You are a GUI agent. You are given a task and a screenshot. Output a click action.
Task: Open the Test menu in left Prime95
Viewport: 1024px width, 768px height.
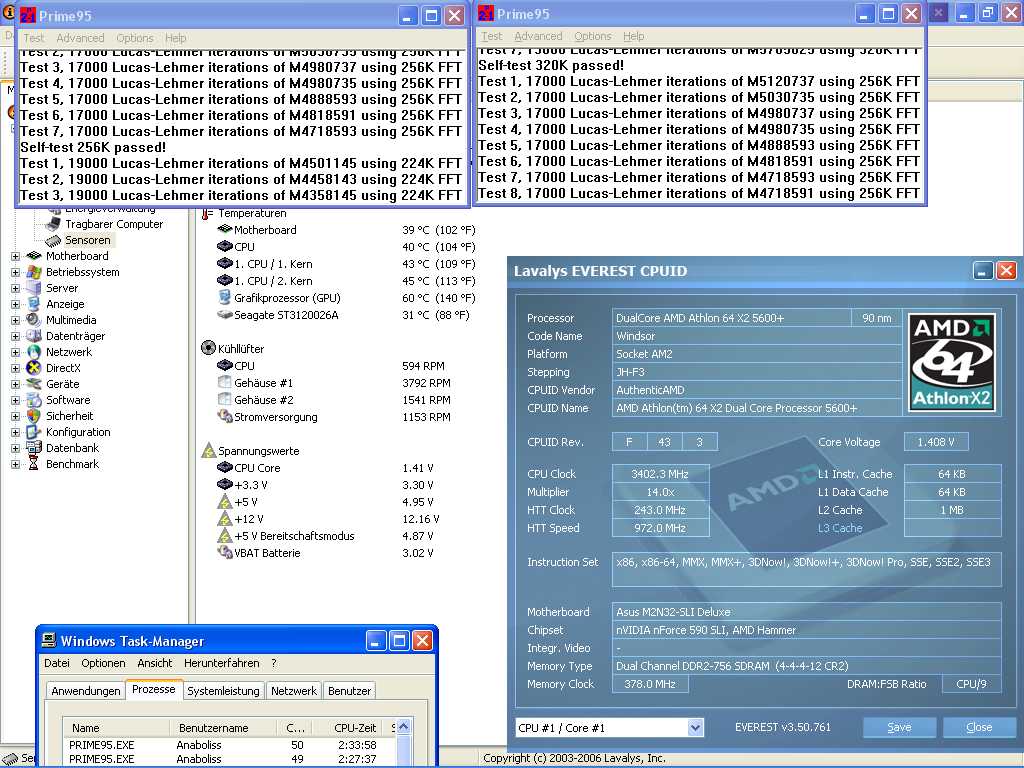click(x=34, y=38)
